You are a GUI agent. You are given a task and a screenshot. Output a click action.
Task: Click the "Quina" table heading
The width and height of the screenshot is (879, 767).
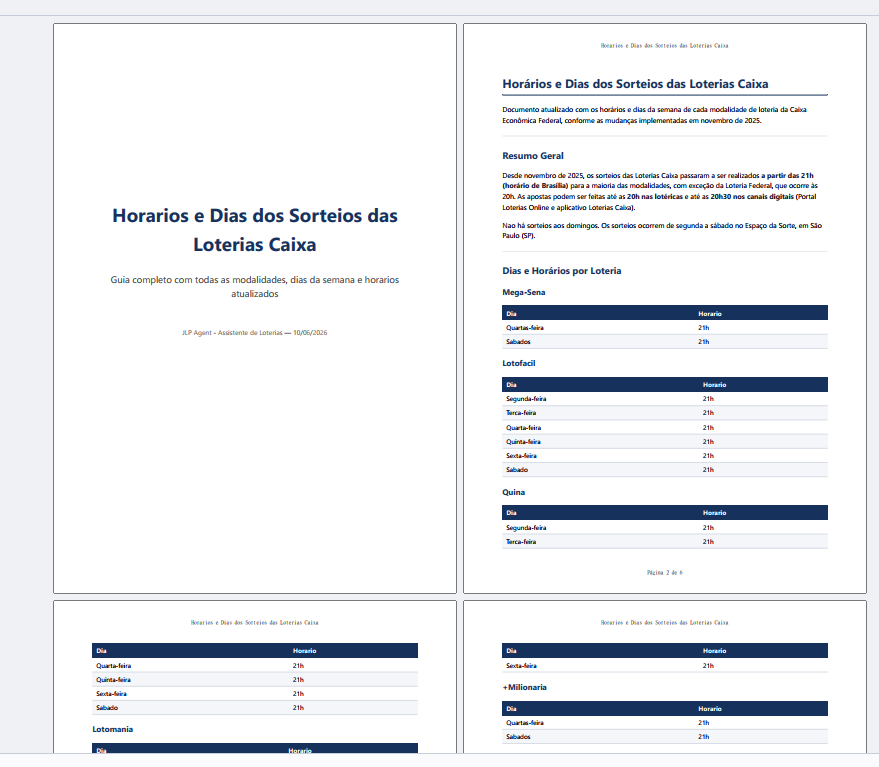click(x=513, y=492)
